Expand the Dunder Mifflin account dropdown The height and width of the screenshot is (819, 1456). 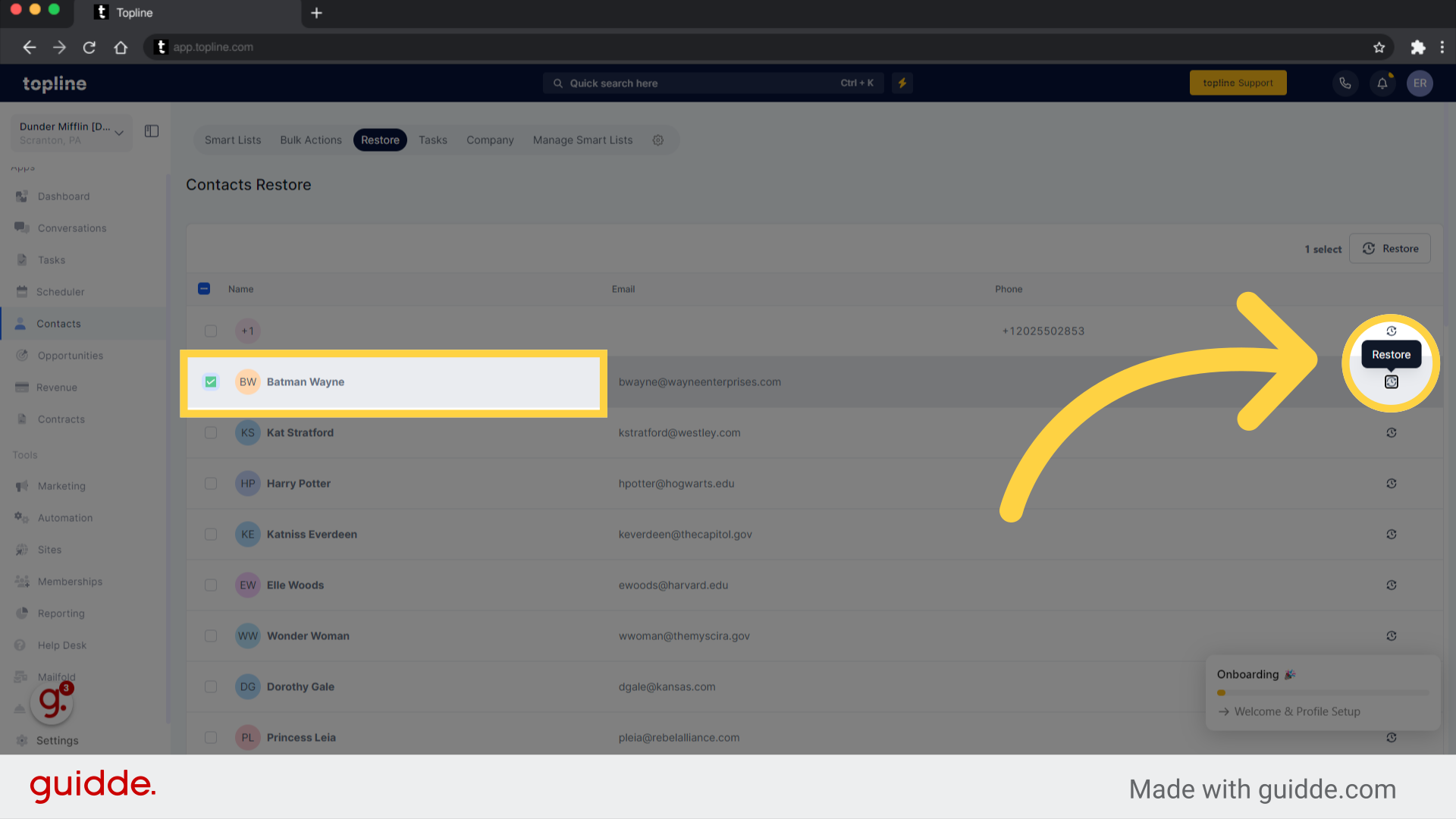[x=71, y=133]
